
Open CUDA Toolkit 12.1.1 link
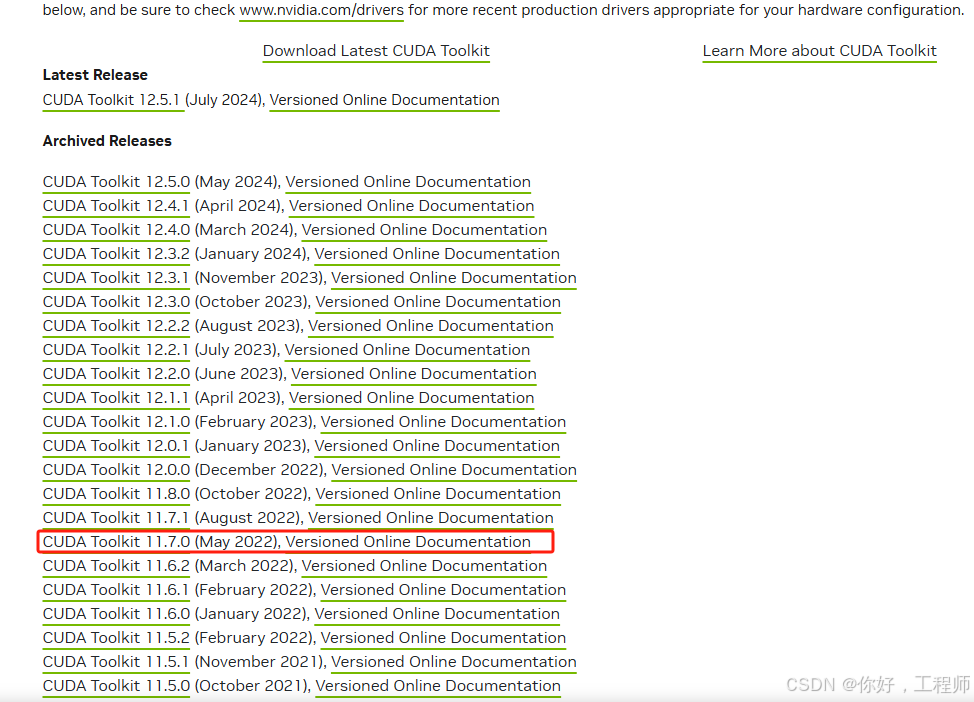[x=116, y=398]
